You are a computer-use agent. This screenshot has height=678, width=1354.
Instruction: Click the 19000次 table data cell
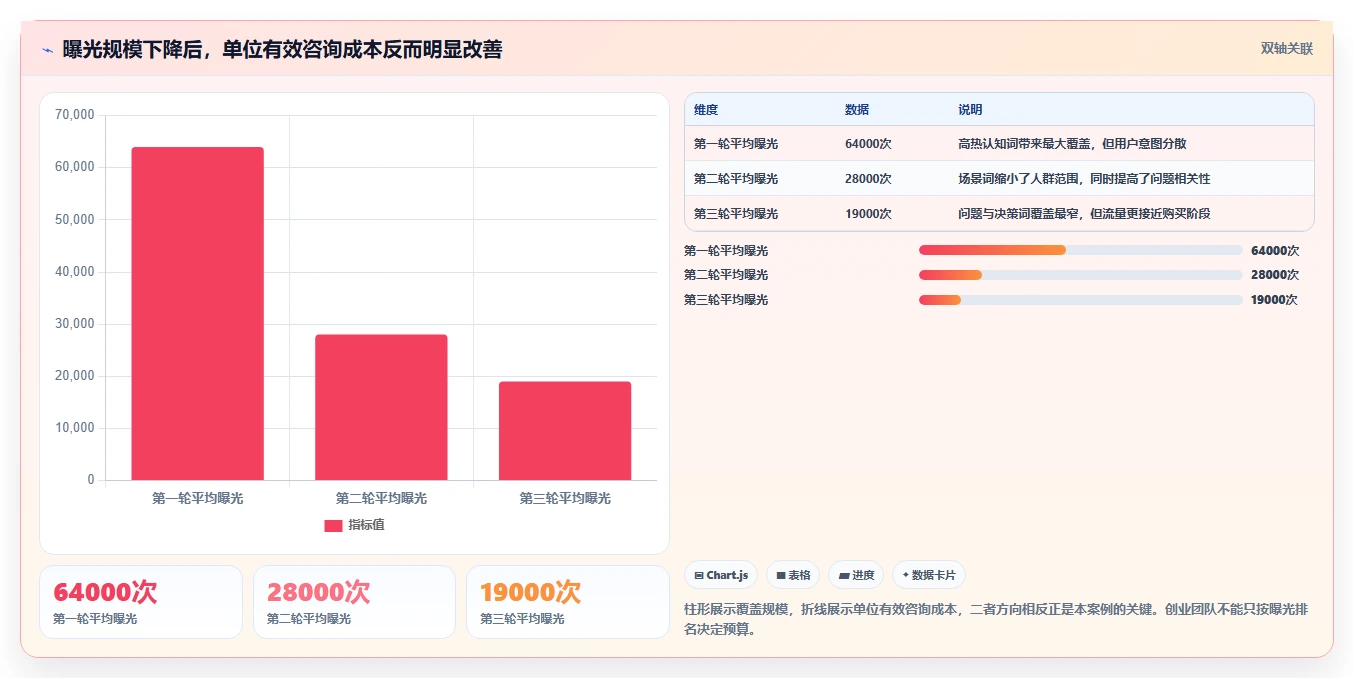click(x=868, y=214)
